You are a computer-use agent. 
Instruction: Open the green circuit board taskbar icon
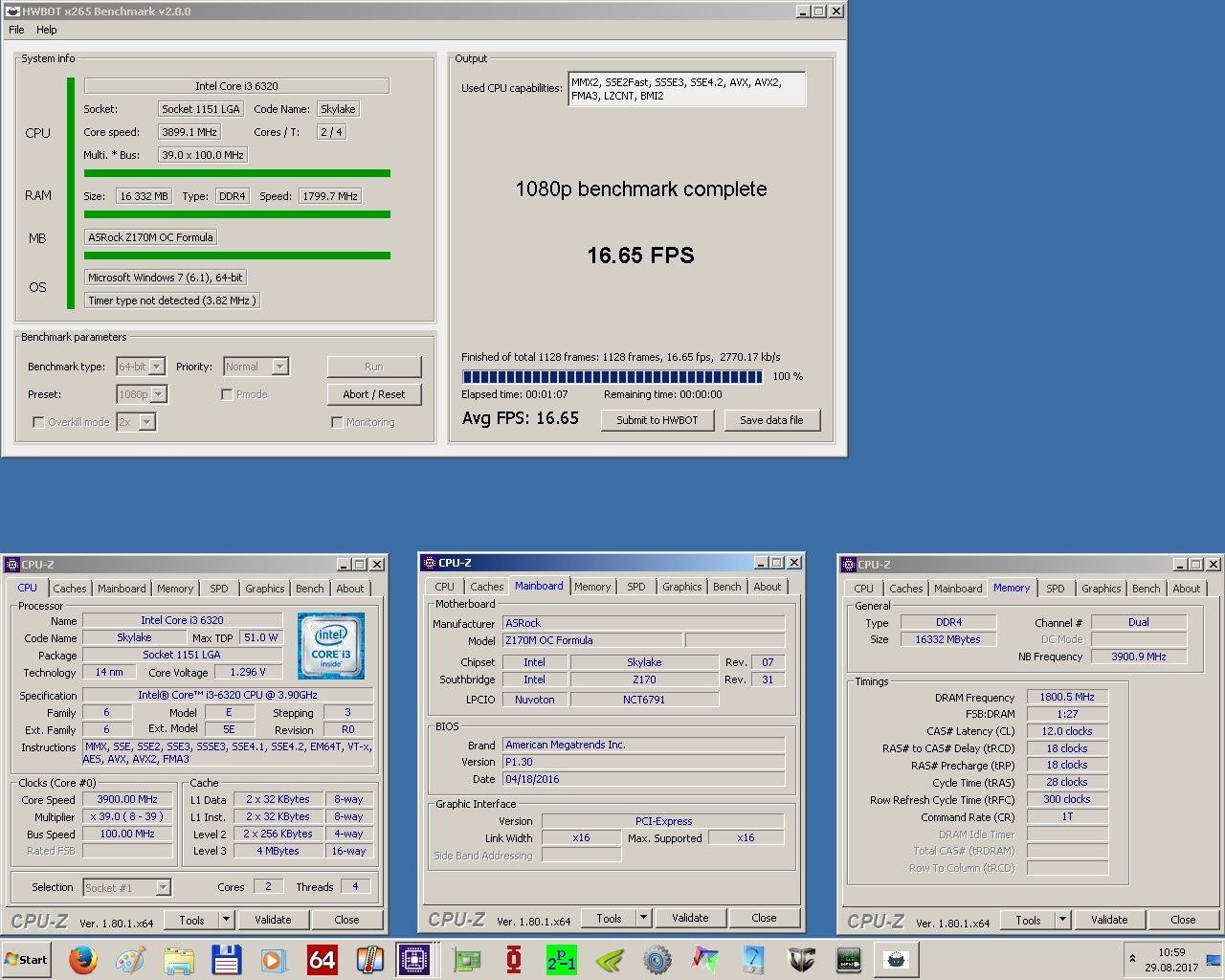point(849,959)
